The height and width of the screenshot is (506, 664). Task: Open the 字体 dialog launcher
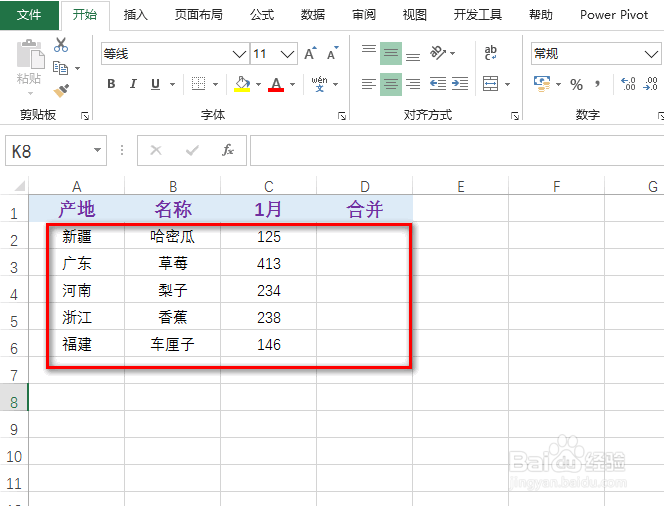click(x=342, y=116)
